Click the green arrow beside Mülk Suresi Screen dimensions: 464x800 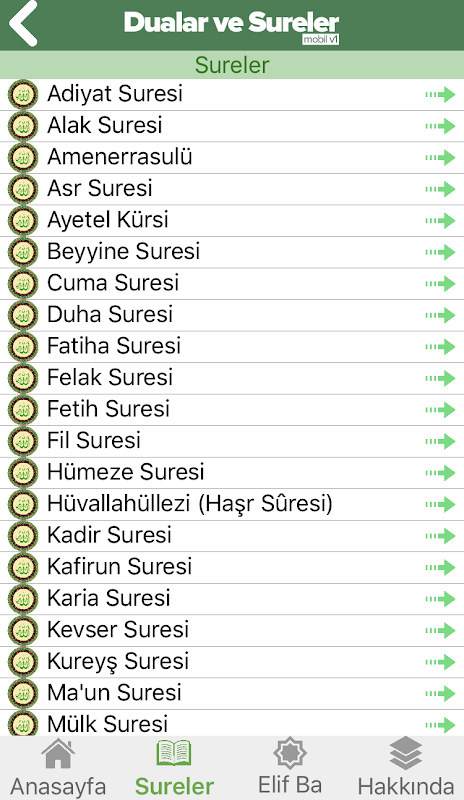pos(440,724)
